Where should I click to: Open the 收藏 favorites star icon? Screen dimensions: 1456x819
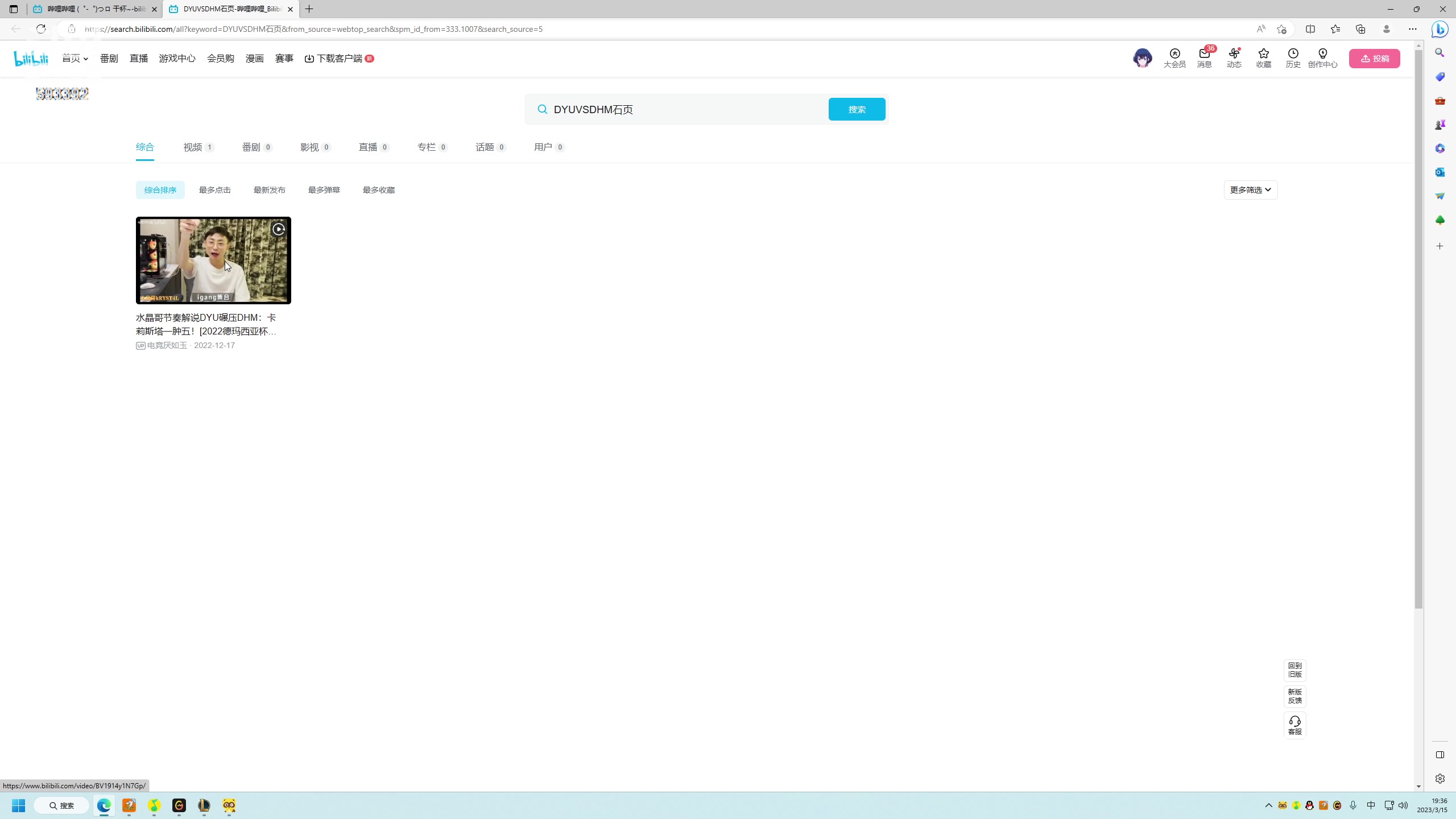pyautogui.click(x=1264, y=58)
